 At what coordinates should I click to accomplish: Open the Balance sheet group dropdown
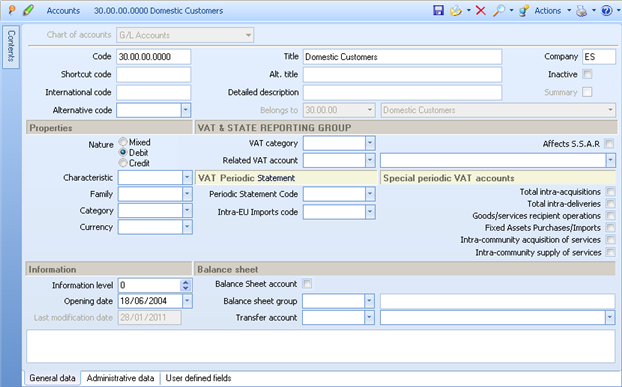pyautogui.click(x=369, y=301)
